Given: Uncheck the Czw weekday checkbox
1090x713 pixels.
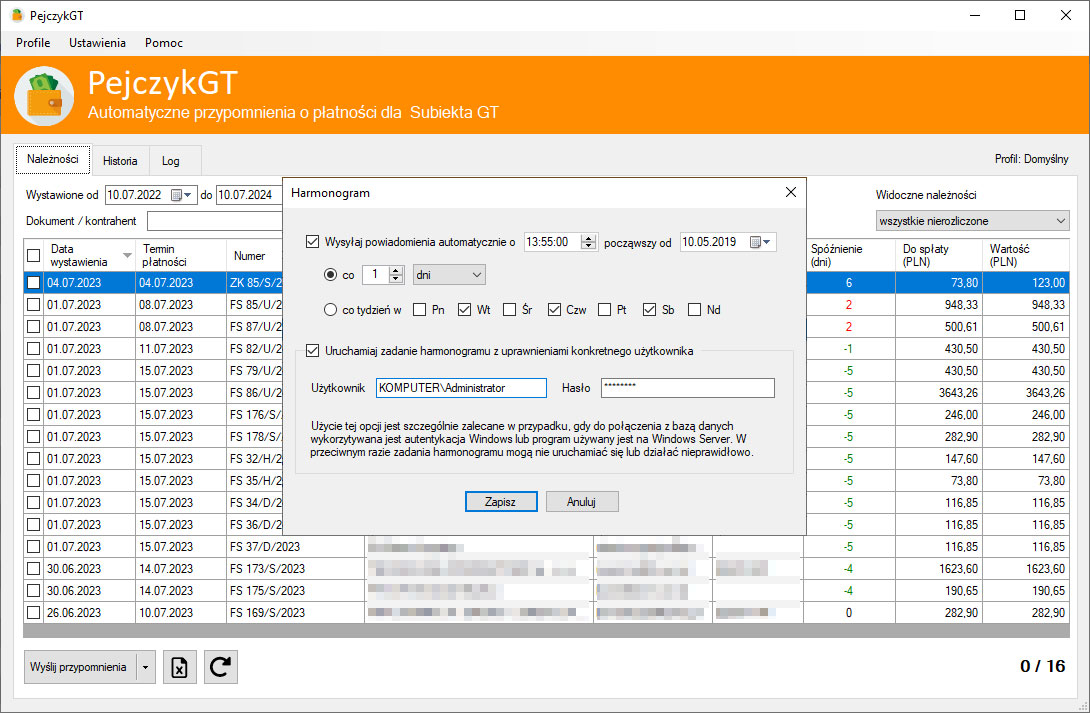Looking at the screenshot, I should [x=554, y=310].
